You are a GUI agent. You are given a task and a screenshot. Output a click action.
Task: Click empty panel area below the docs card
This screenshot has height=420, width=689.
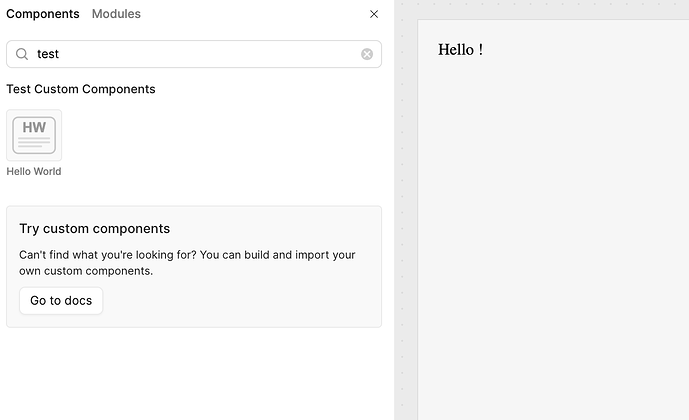click(x=190, y=375)
